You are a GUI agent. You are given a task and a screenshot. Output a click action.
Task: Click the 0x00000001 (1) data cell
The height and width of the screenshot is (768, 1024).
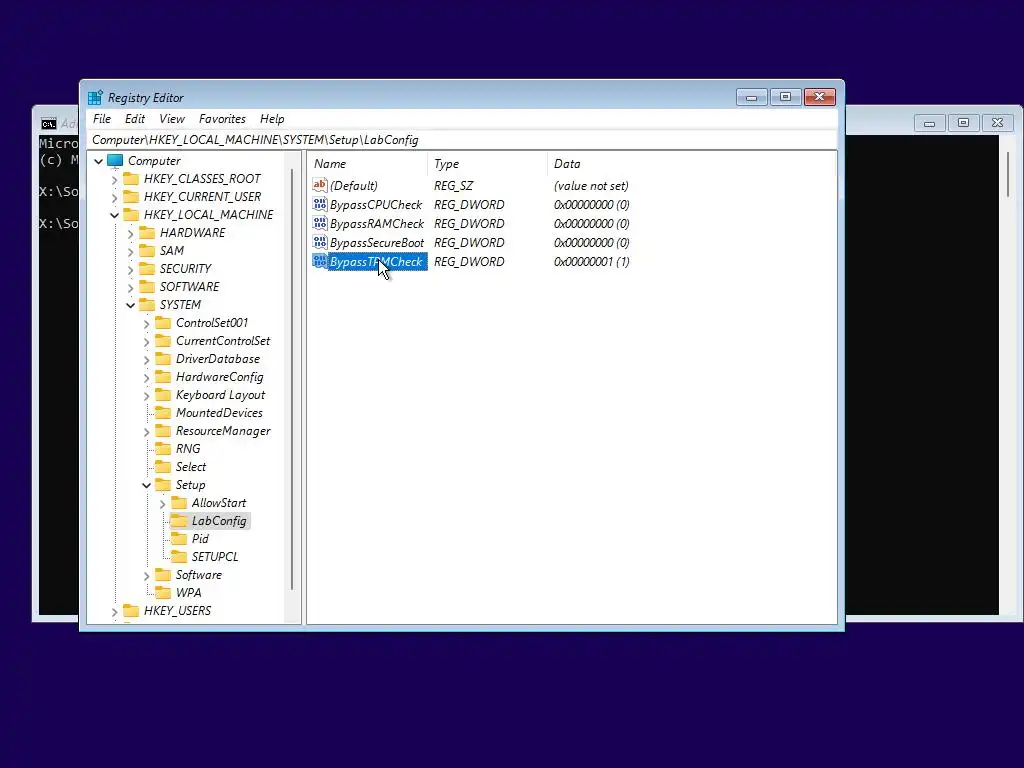click(592, 261)
